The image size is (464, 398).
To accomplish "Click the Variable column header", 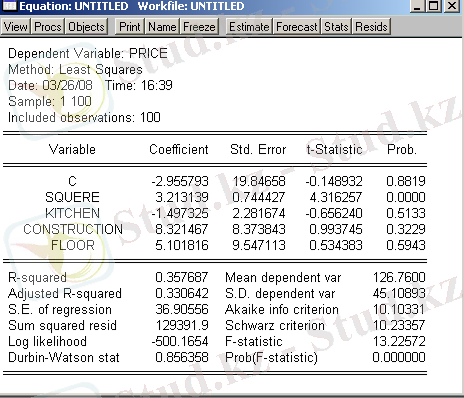I will (x=72, y=149).
